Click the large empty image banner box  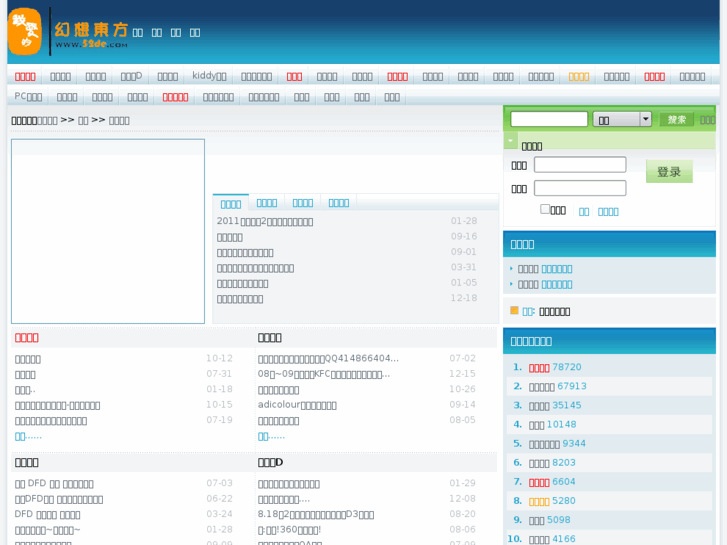108,231
